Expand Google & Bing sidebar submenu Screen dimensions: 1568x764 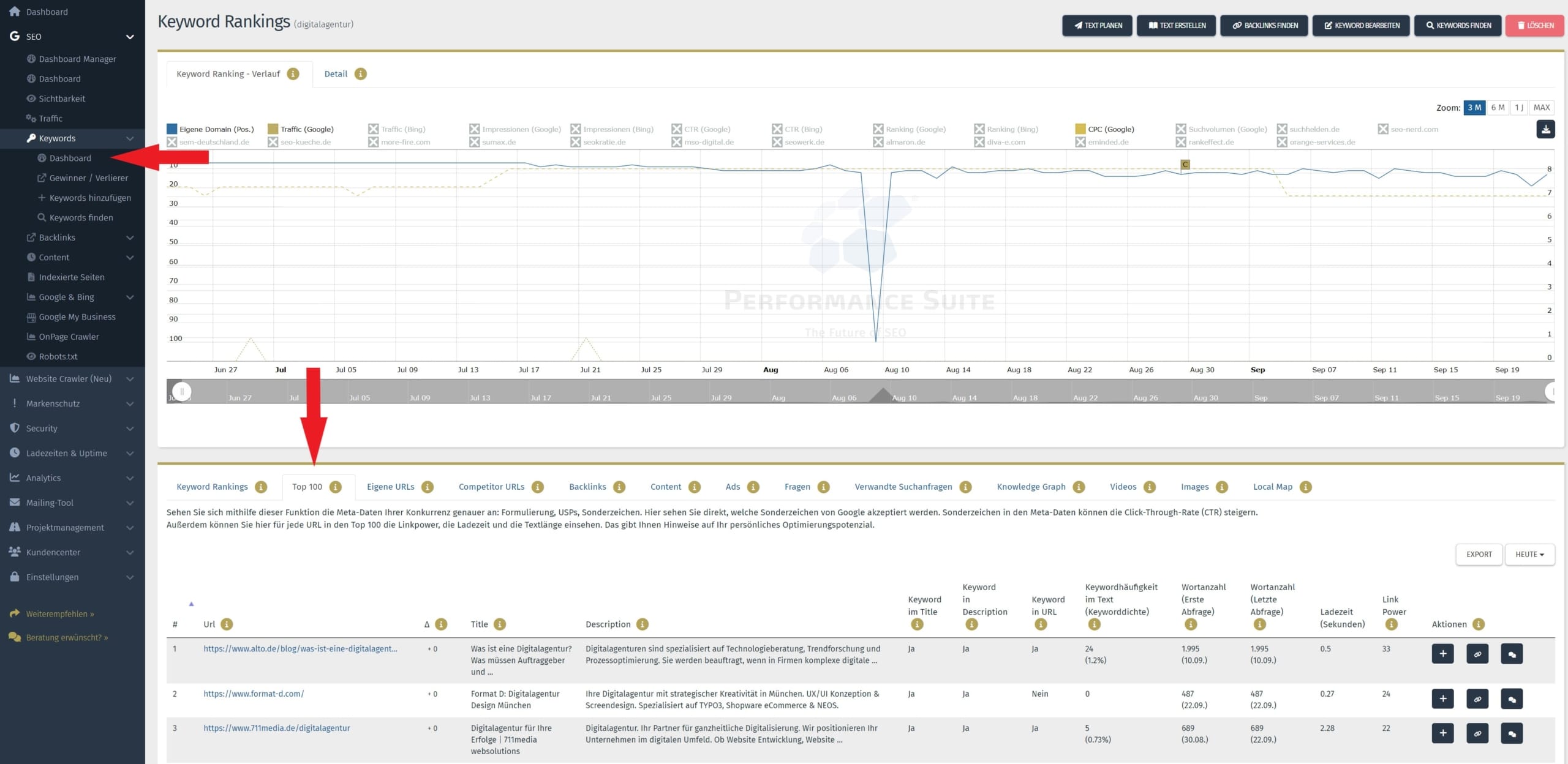[130, 298]
